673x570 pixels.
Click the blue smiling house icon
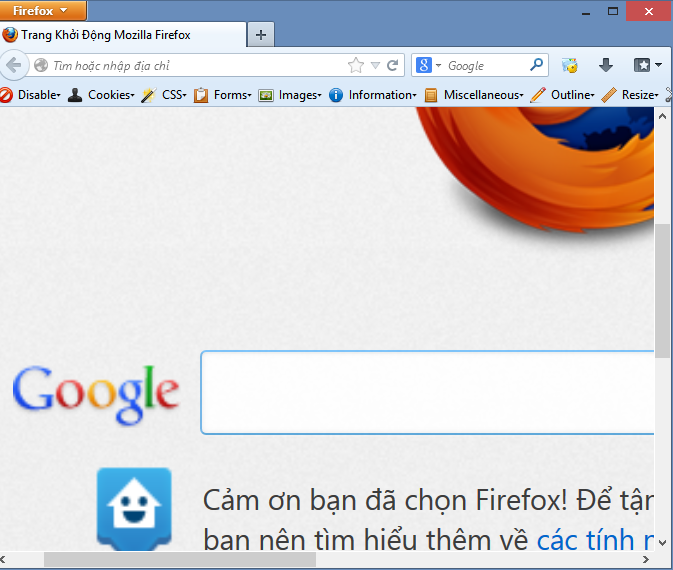(x=134, y=509)
